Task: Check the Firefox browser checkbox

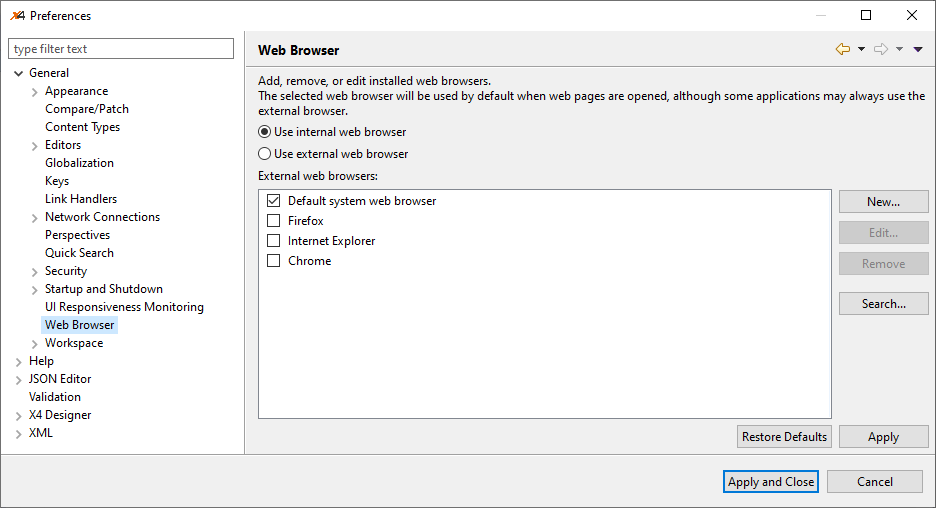Action: [x=274, y=221]
